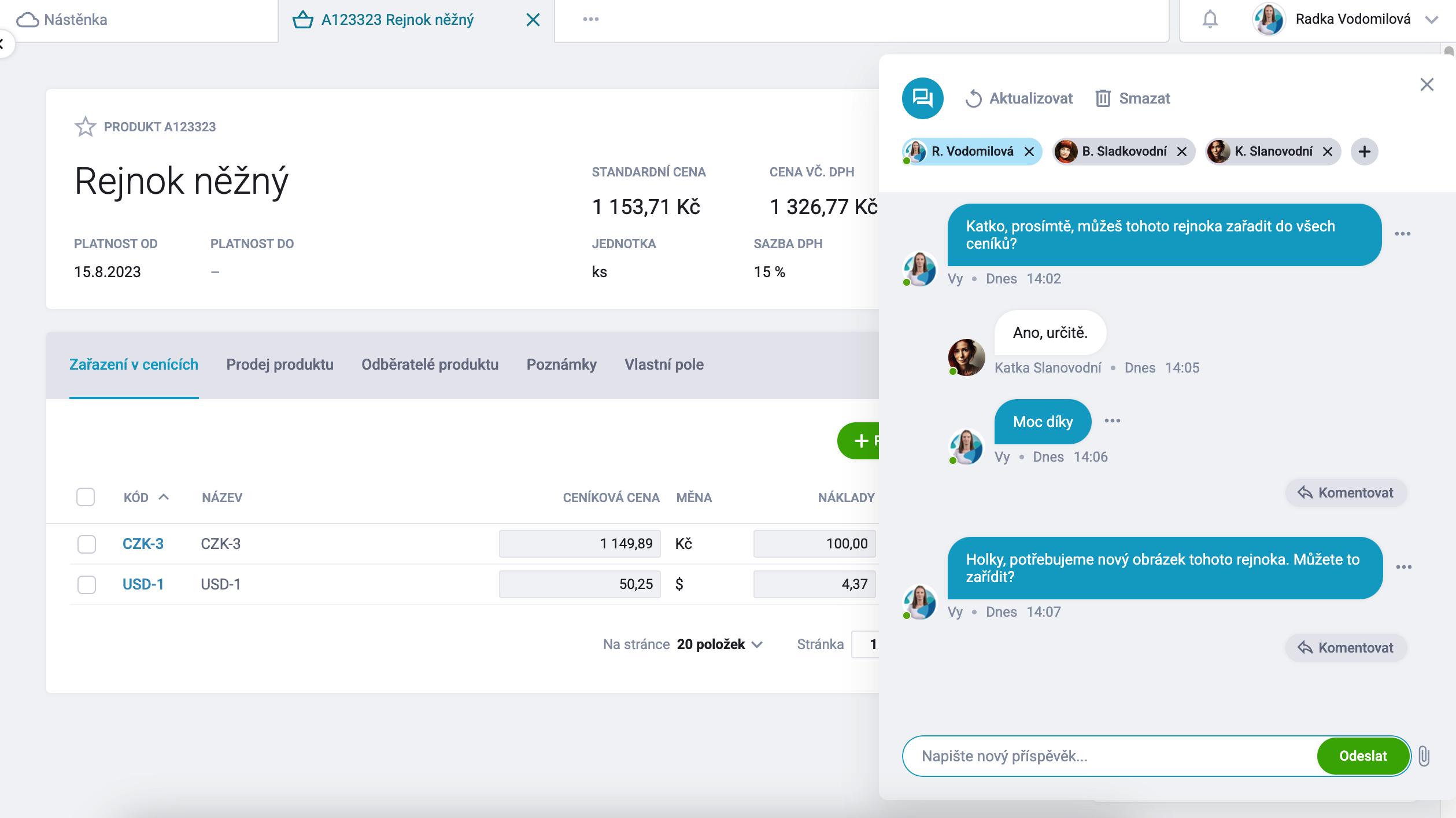Sort by the NÁZEV column
This screenshot has height=818, width=1456.
(x=222, y=498)
